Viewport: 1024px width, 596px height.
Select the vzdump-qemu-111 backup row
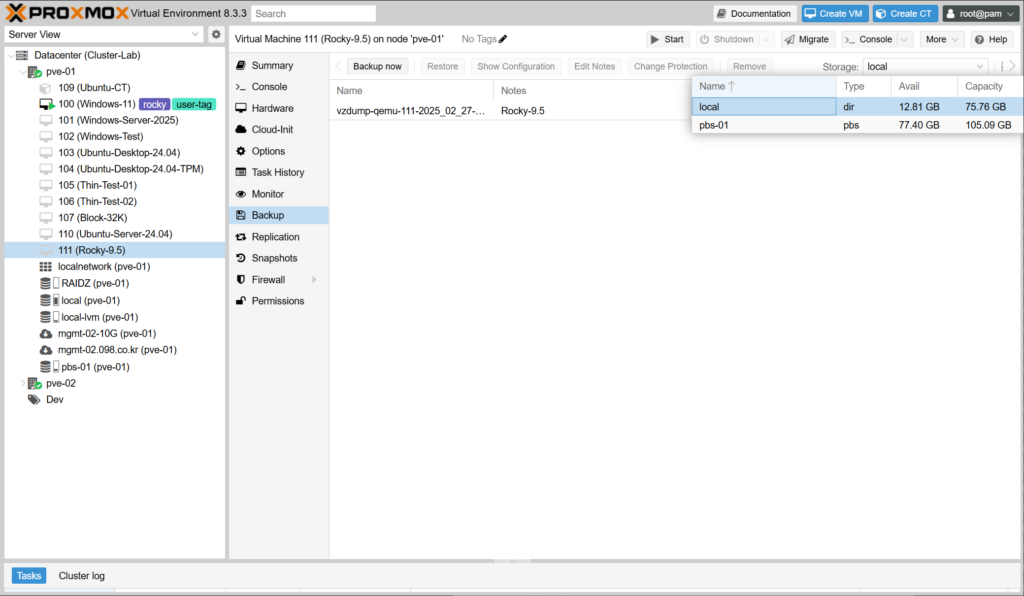tap(411, 111)
